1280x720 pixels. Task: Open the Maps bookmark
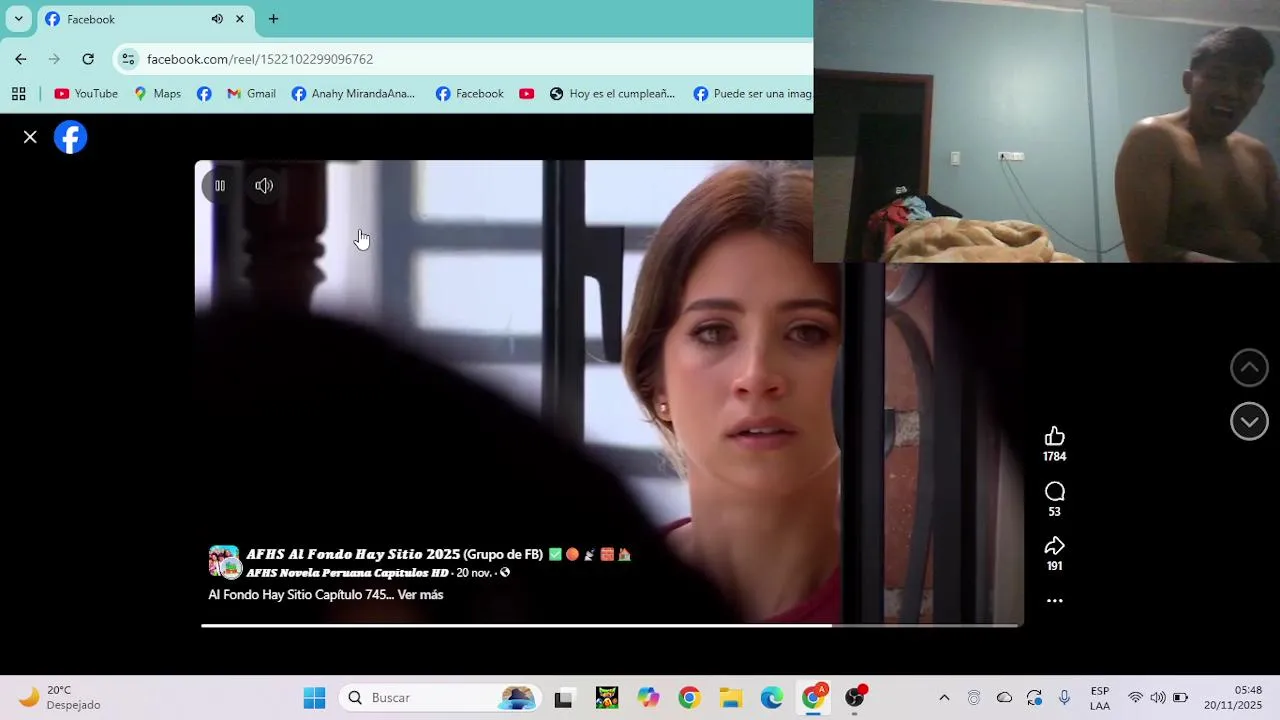157,94
